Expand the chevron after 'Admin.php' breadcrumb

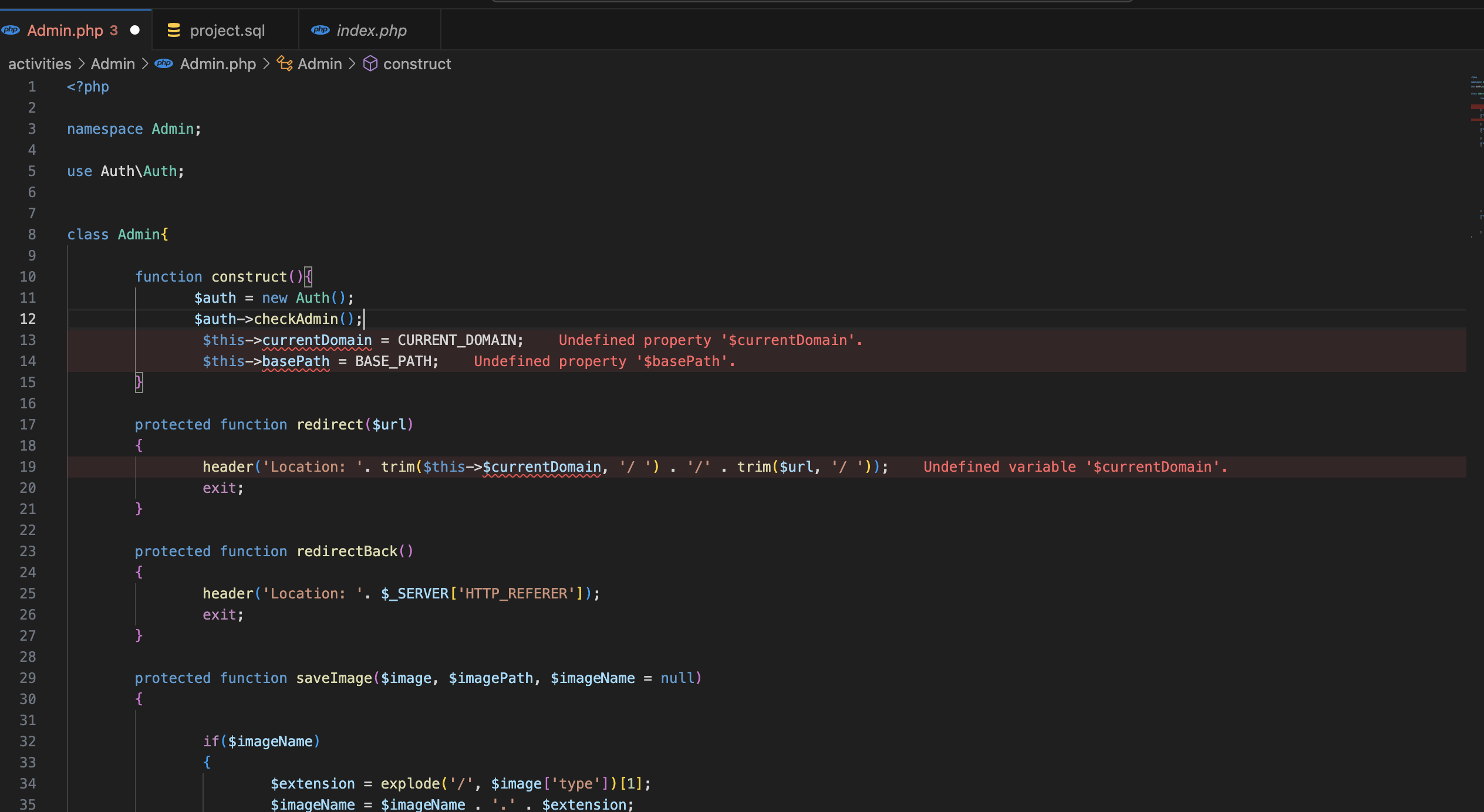tap(266, 63)
